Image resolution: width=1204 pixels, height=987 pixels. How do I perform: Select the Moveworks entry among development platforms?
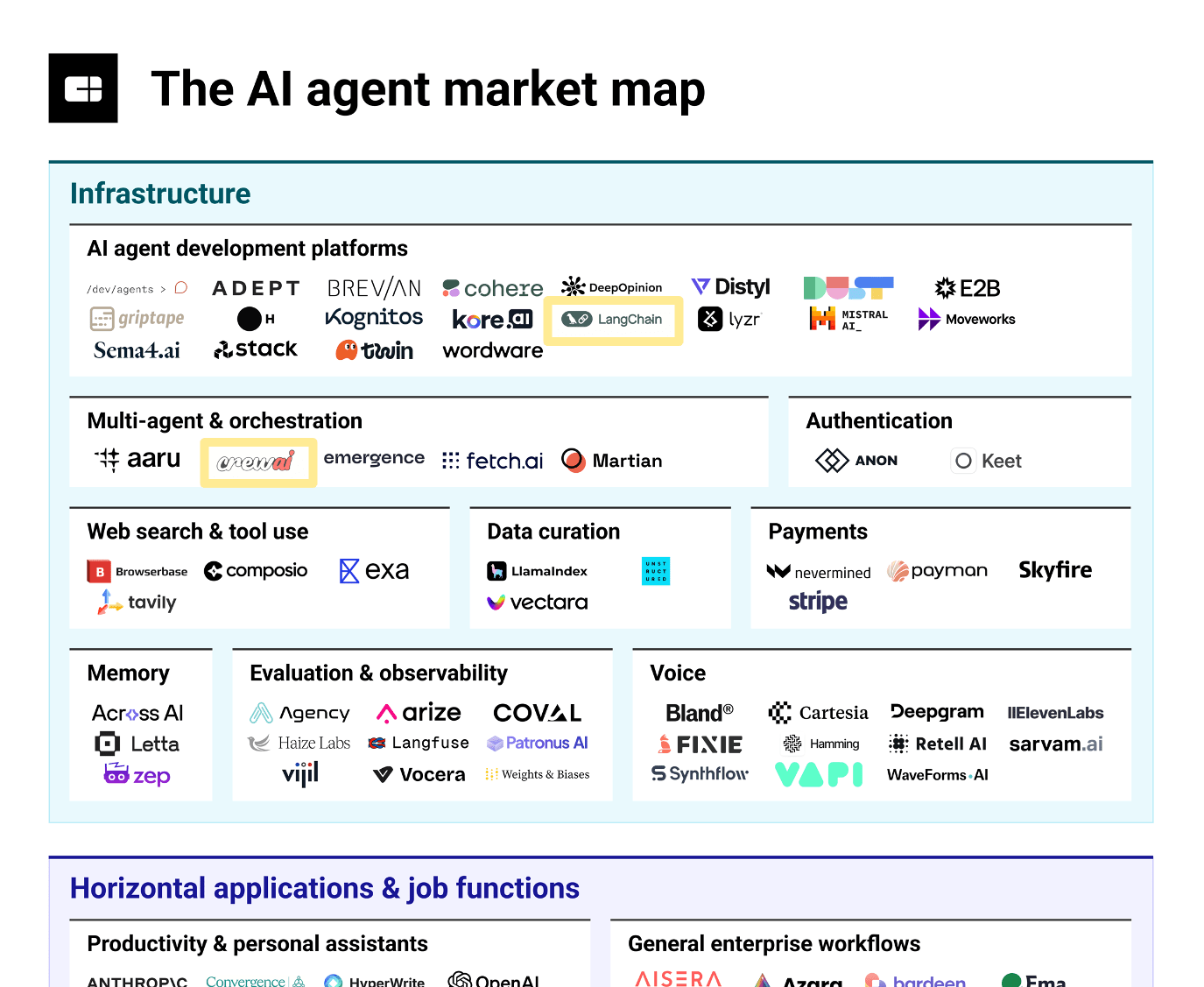click(967, 319)
